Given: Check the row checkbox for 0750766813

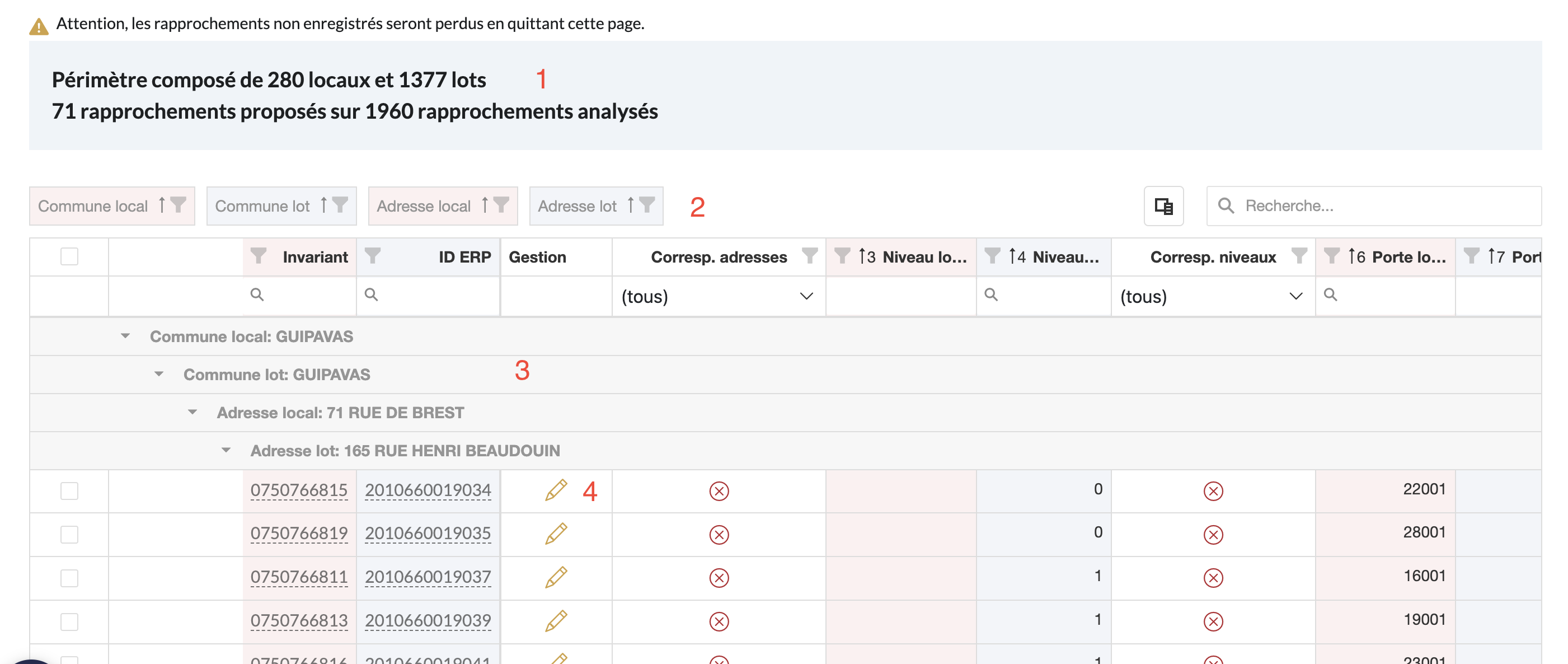Looking at the screenshot, I should coord(69,621).
